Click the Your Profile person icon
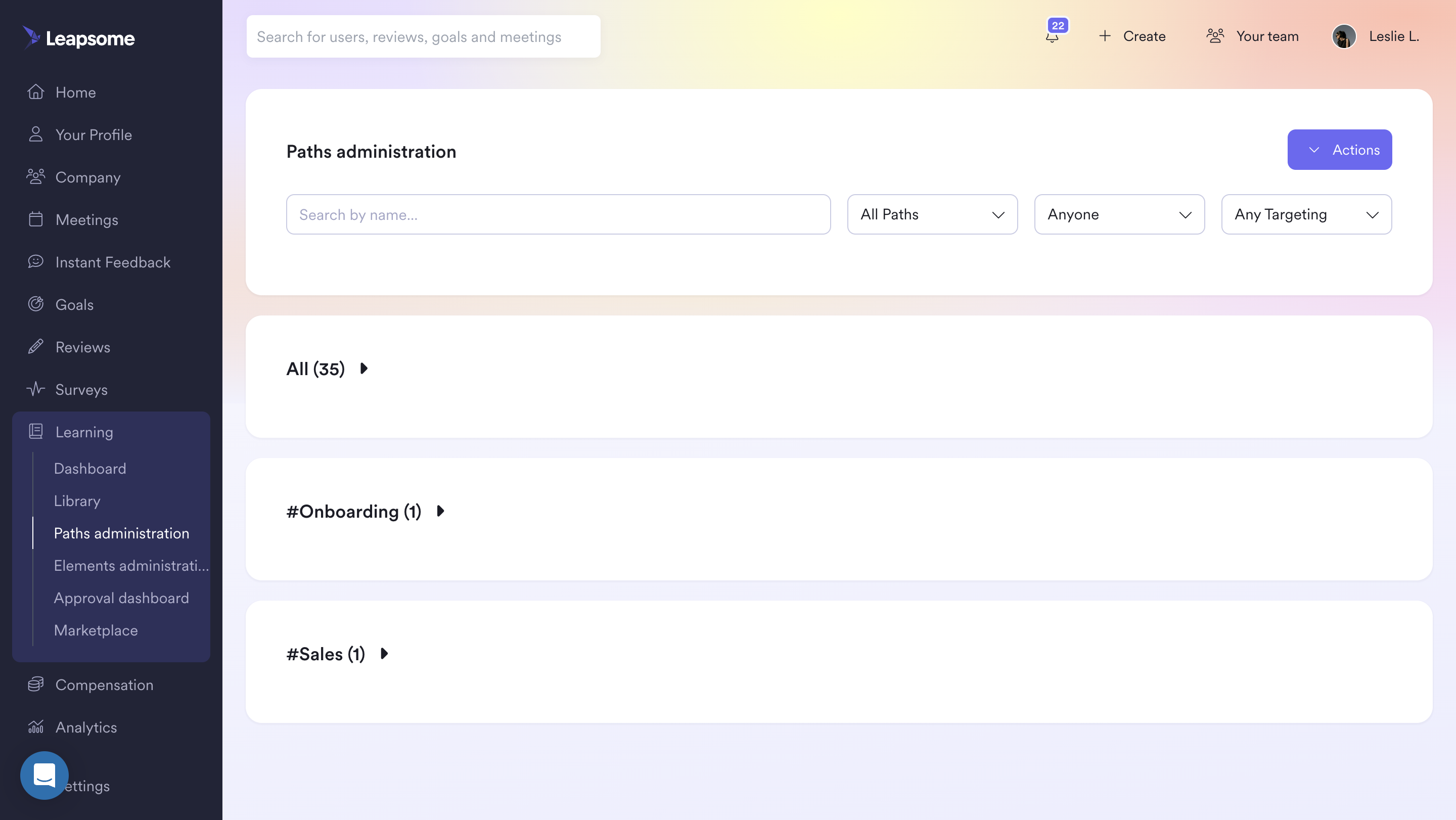 click(x=35, y=134)
